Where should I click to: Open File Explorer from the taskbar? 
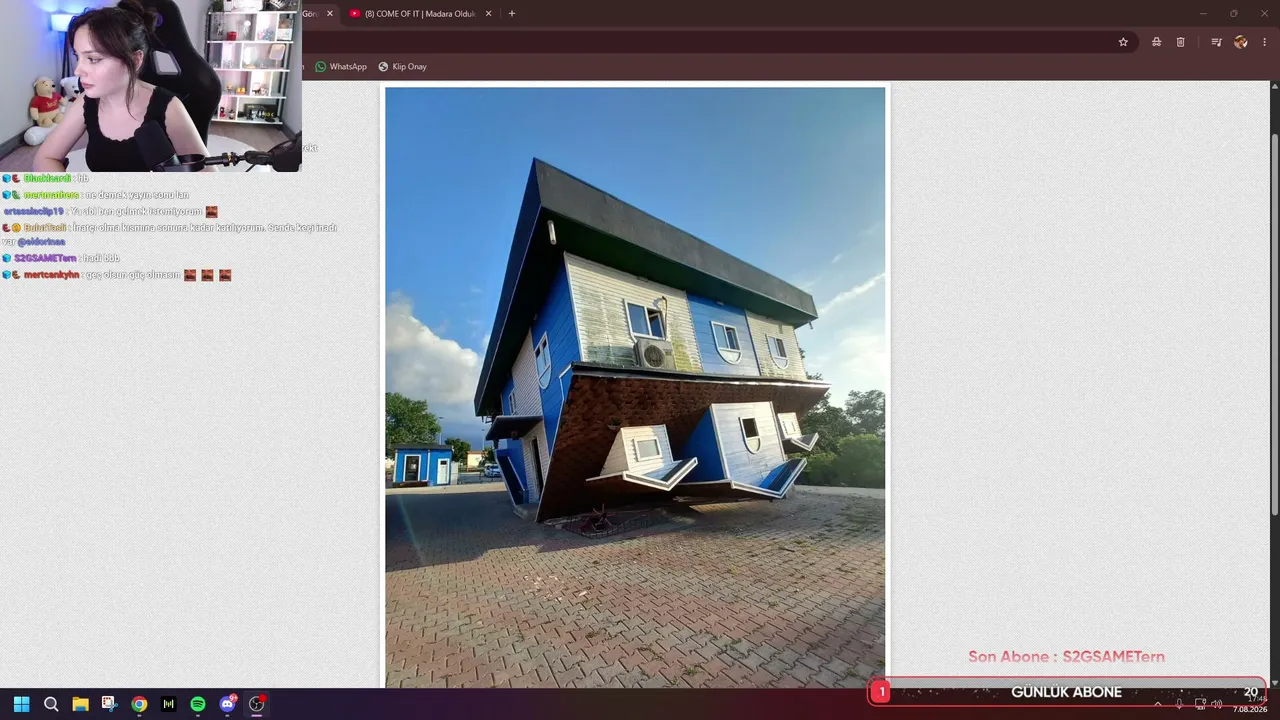point(80,704)
